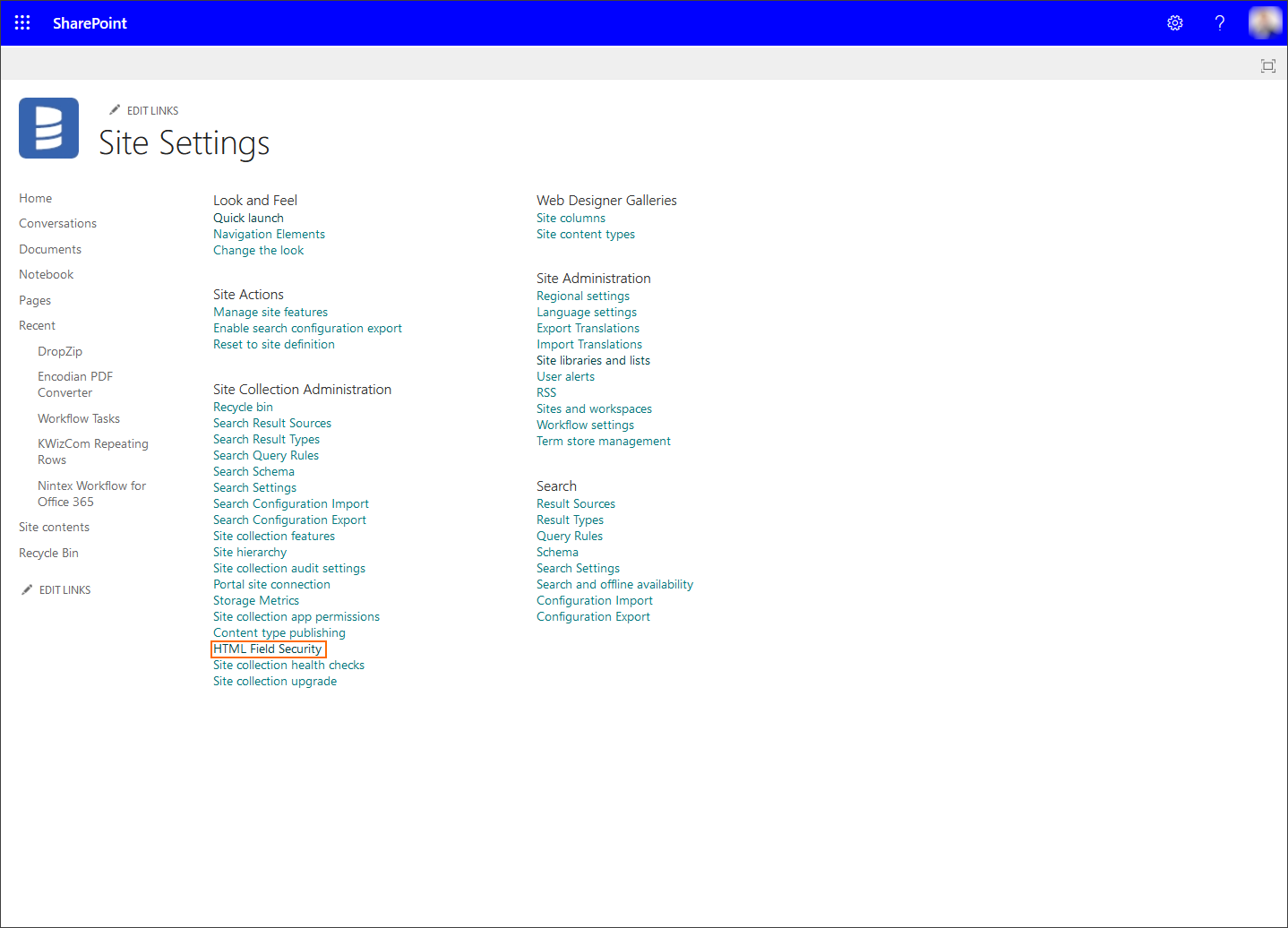Screen dimensions: 1288x928
Task: Open Recent section in left navigation
Action: 37,326
